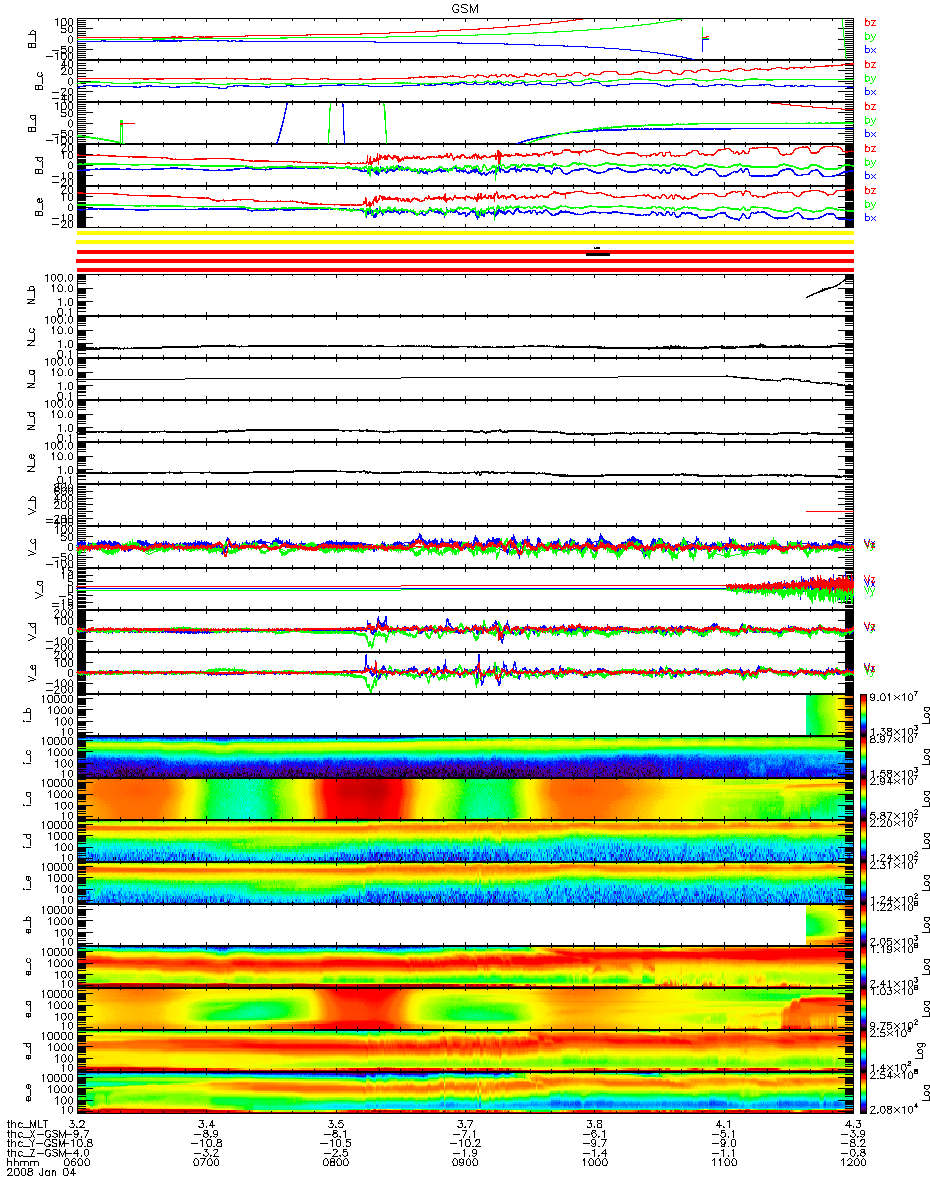
Task: Select the color bar beside e_c spectrogram
Action: pos(862,966)
